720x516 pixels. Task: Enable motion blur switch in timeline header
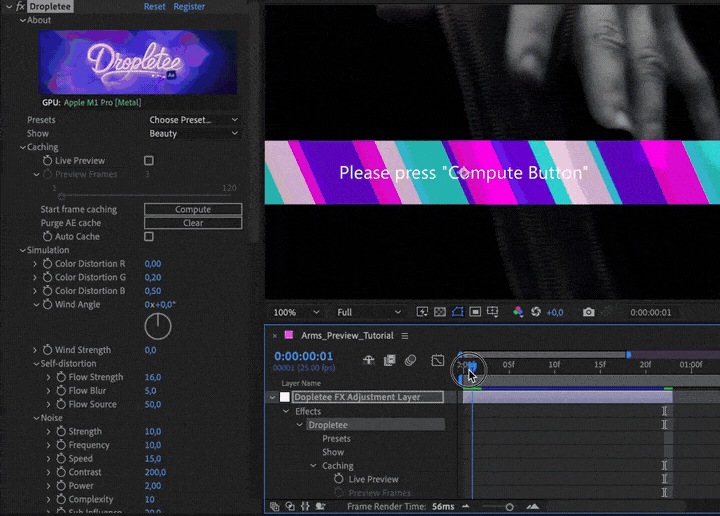[410, 360]
